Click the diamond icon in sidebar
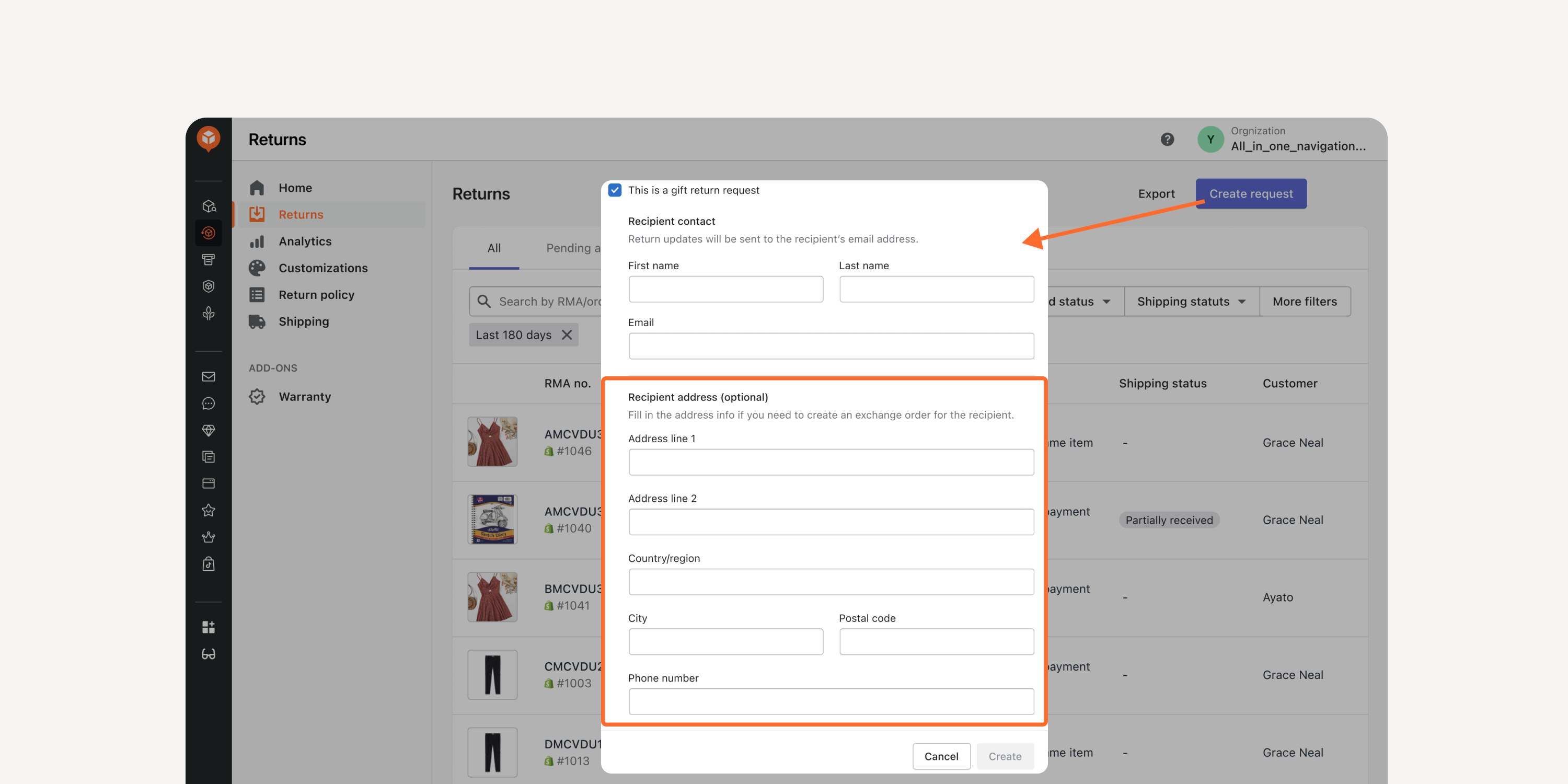Screen dimensions: 1568x784 click(x=208, y=430)
